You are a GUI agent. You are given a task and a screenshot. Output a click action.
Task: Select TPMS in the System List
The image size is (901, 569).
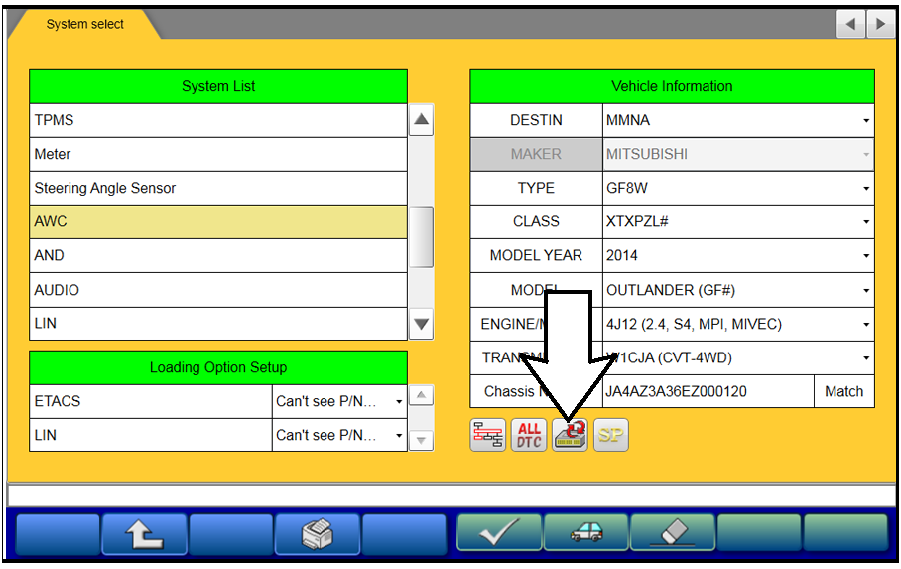click(x=218, y=120)
